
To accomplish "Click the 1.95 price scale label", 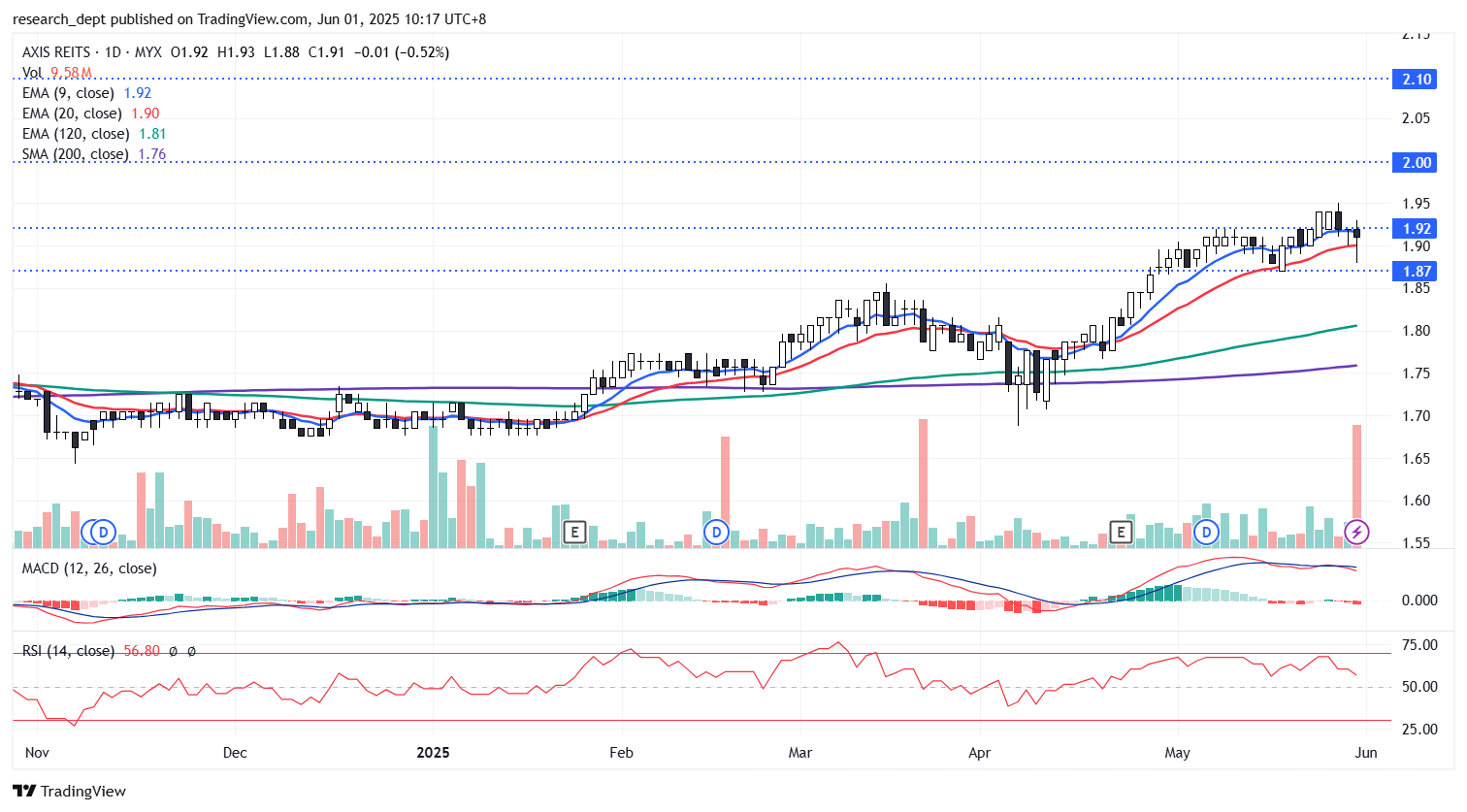I will coord(1417,204).
